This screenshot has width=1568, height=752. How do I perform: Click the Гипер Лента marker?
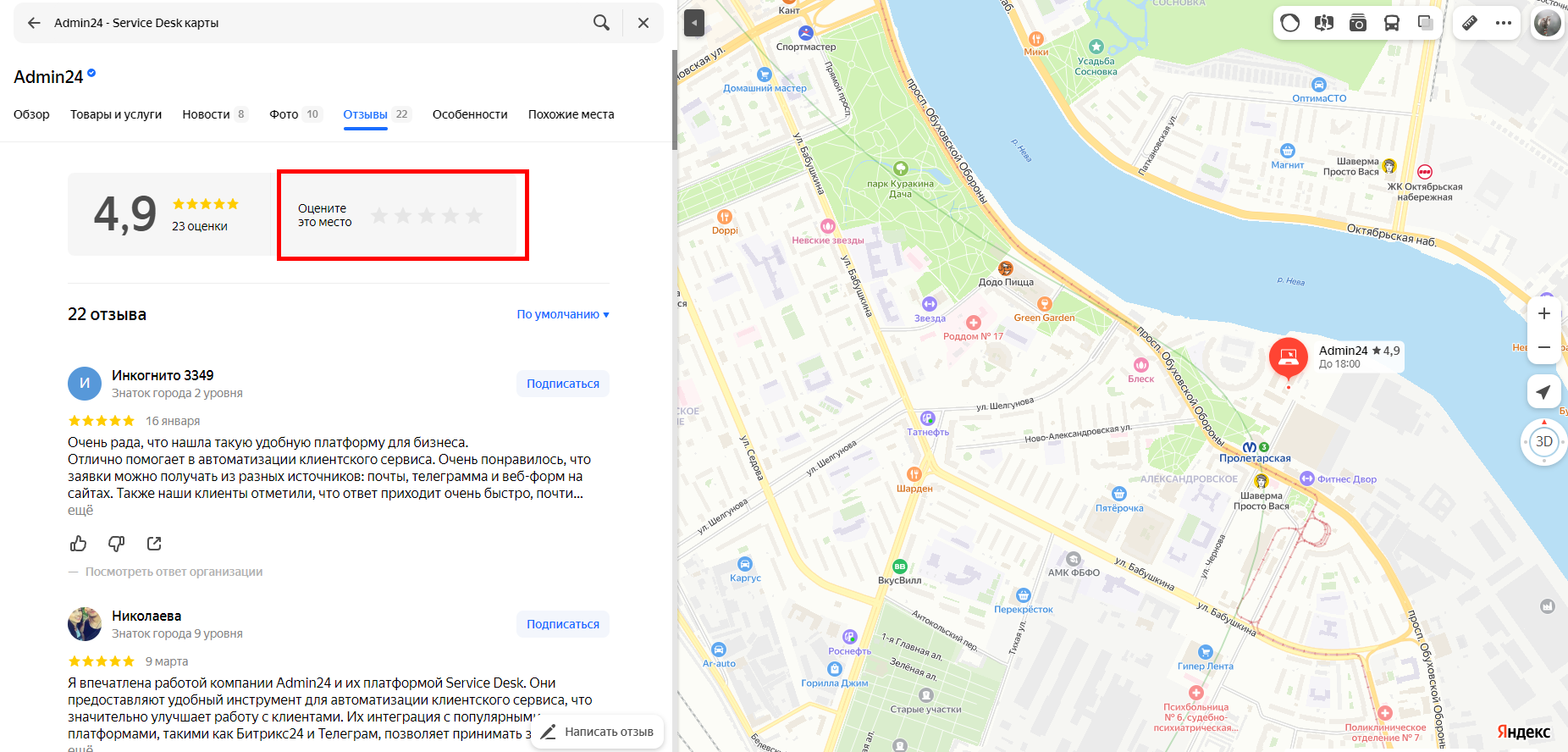tap(1206, 652)
